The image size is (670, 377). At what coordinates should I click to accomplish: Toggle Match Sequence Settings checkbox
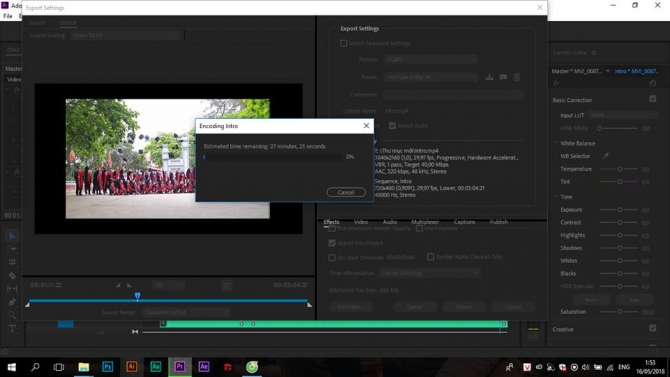click(344, 43)
